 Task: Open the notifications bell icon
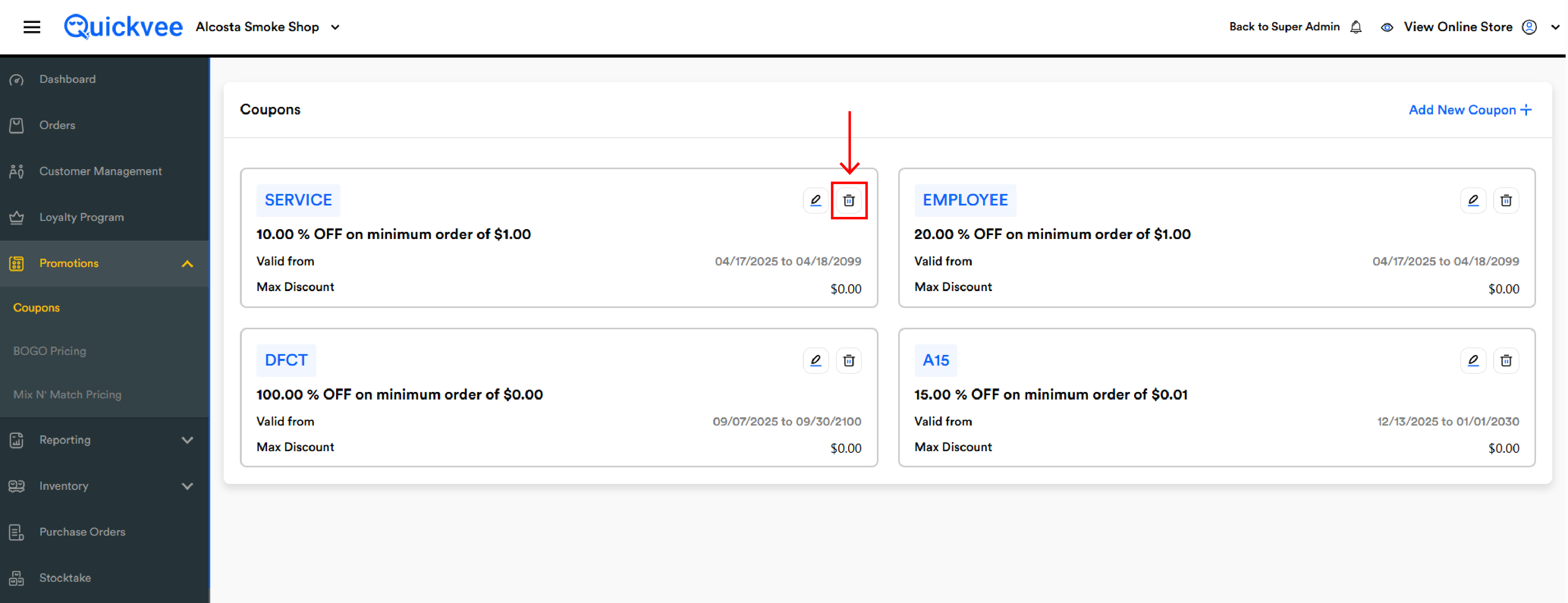tap(1355, 27)
